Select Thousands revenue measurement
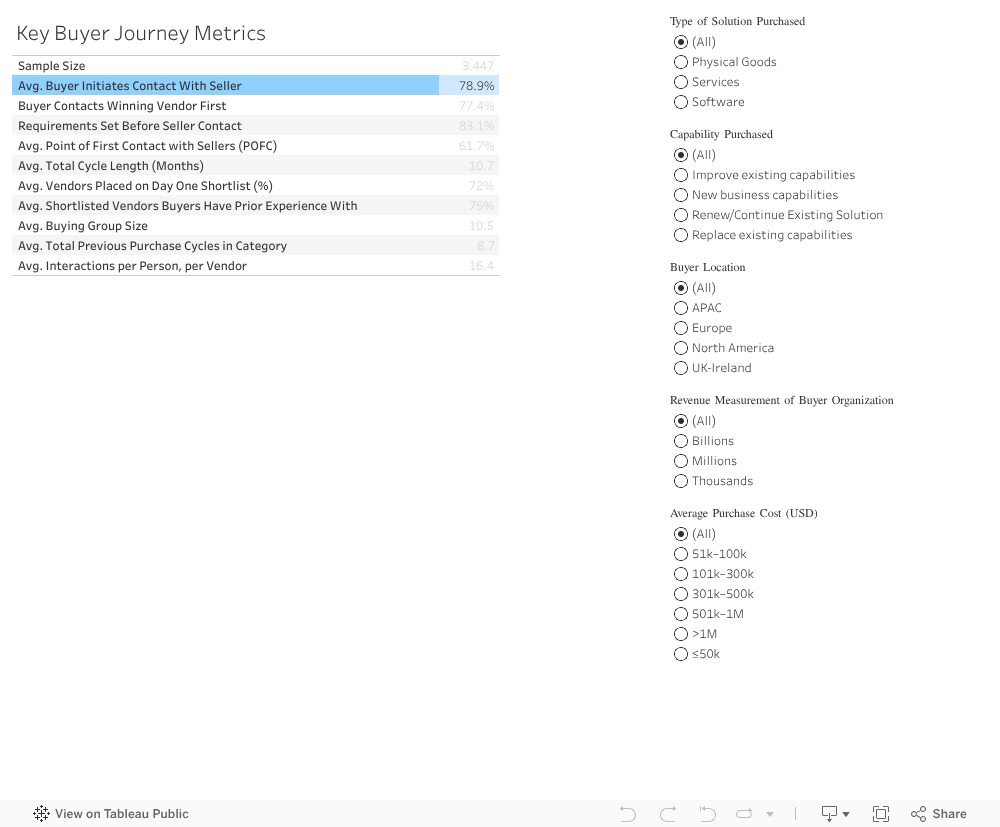Viewport: 1000px width, 827px height. point(680,481)
